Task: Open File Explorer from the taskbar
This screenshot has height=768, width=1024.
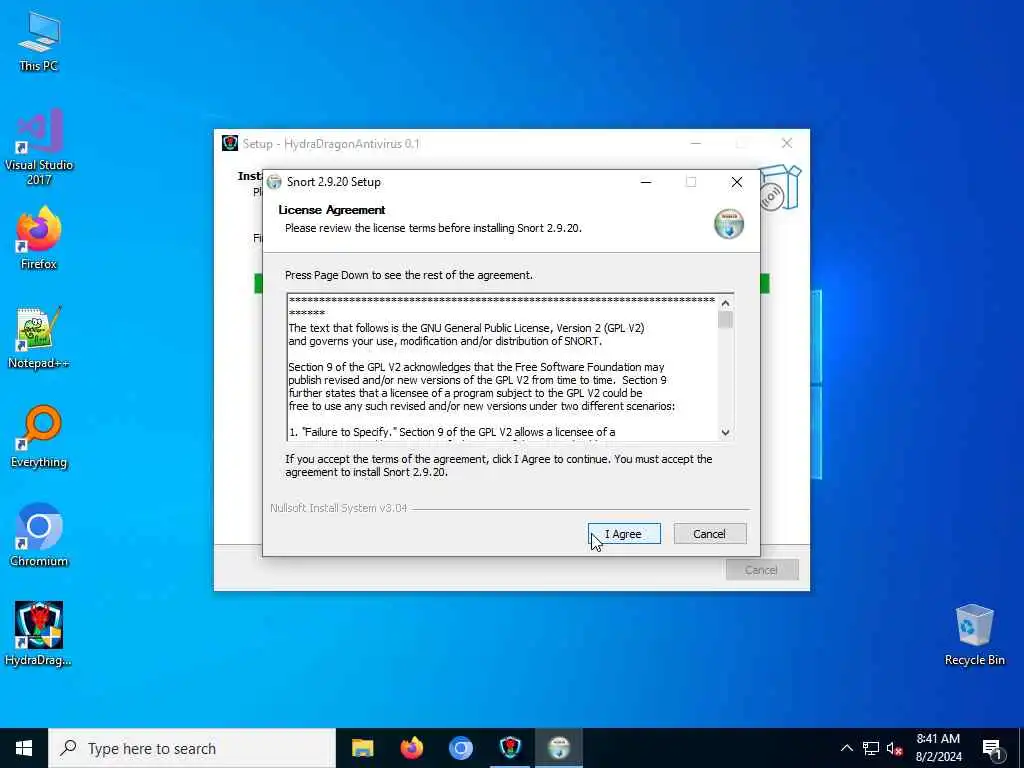Action: tap(362, 748)
